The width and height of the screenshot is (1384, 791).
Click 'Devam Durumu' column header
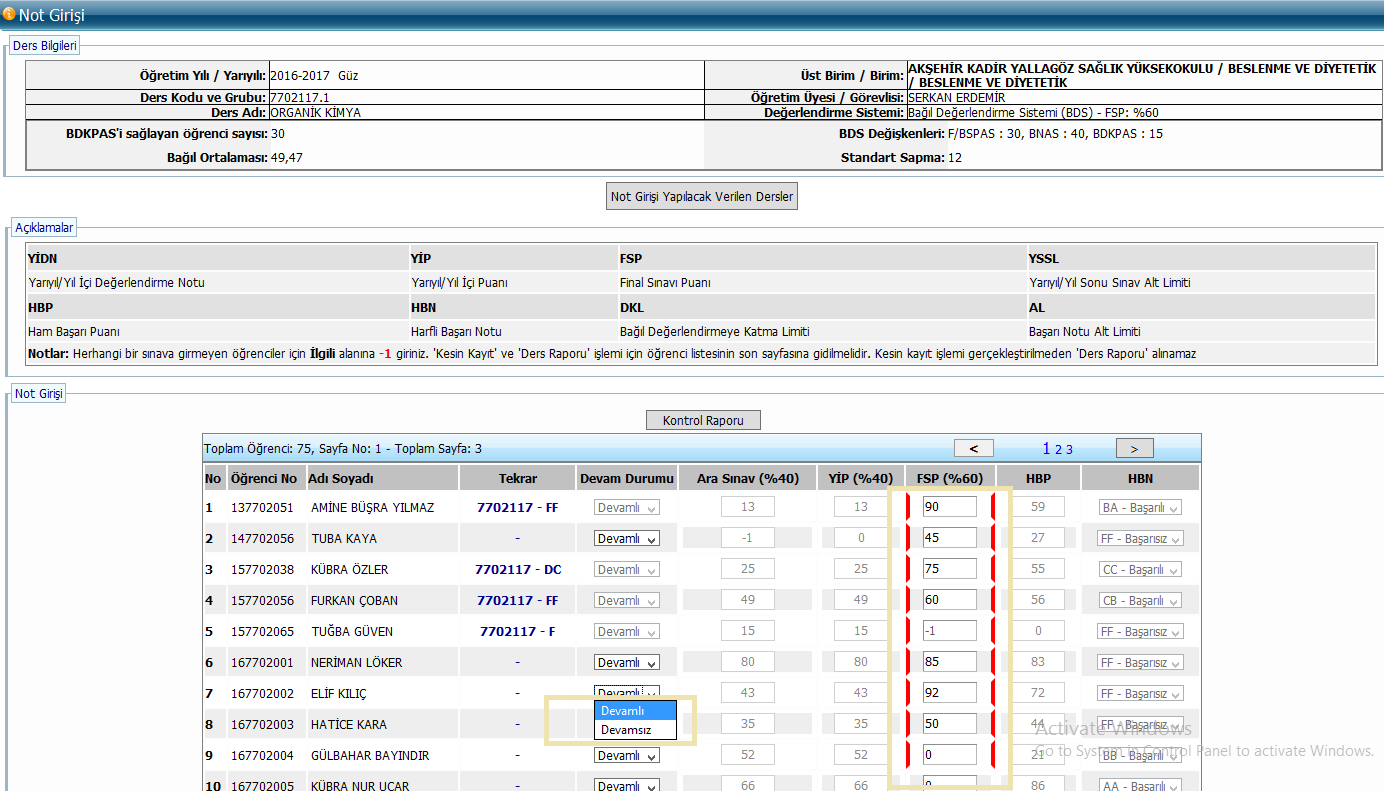627,479
